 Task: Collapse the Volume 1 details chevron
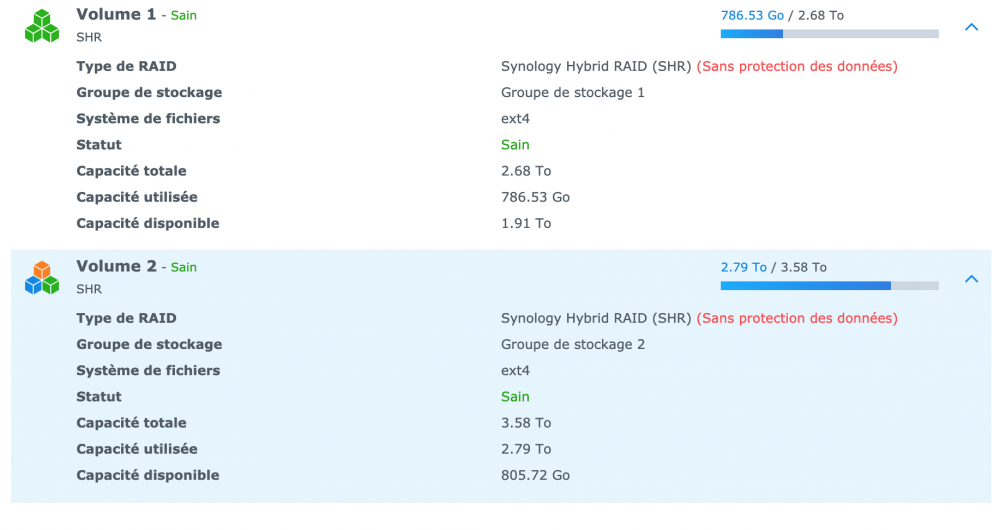pos(971,27)
